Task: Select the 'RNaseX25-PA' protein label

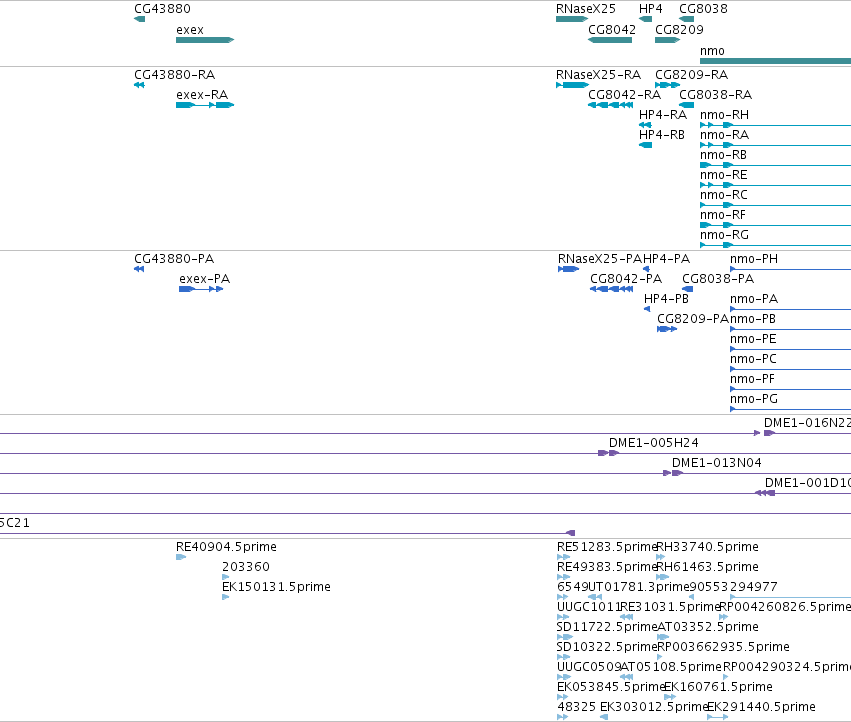Action: (600, 258)
